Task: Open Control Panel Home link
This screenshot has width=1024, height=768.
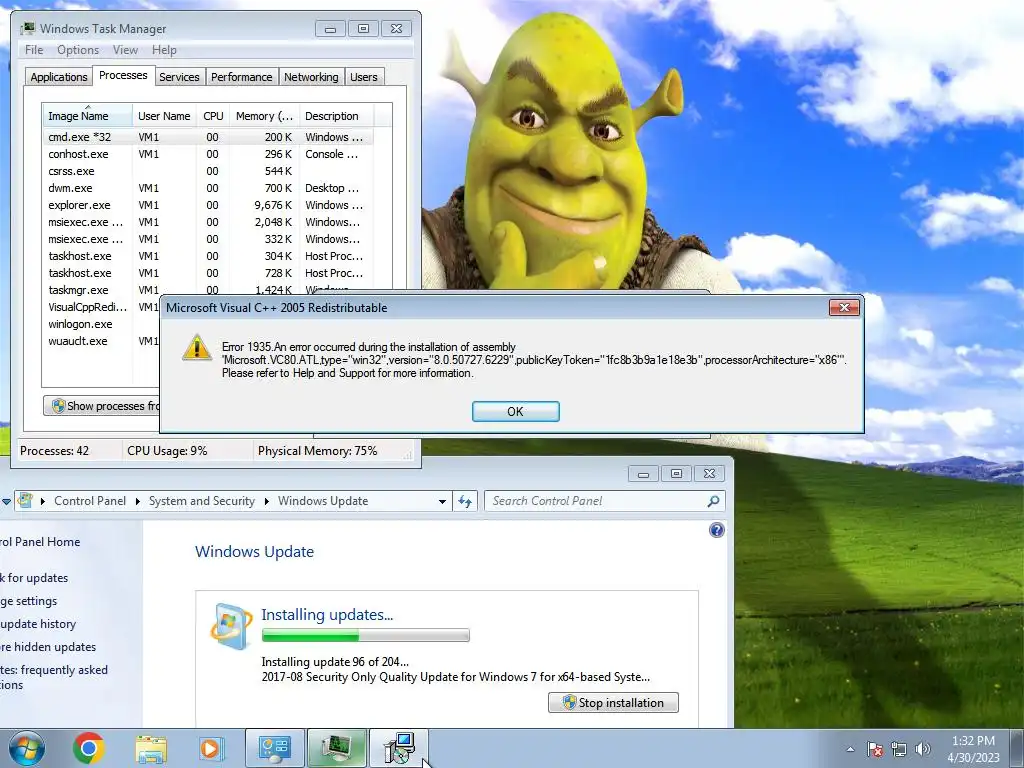Action: tap(40, 541)
